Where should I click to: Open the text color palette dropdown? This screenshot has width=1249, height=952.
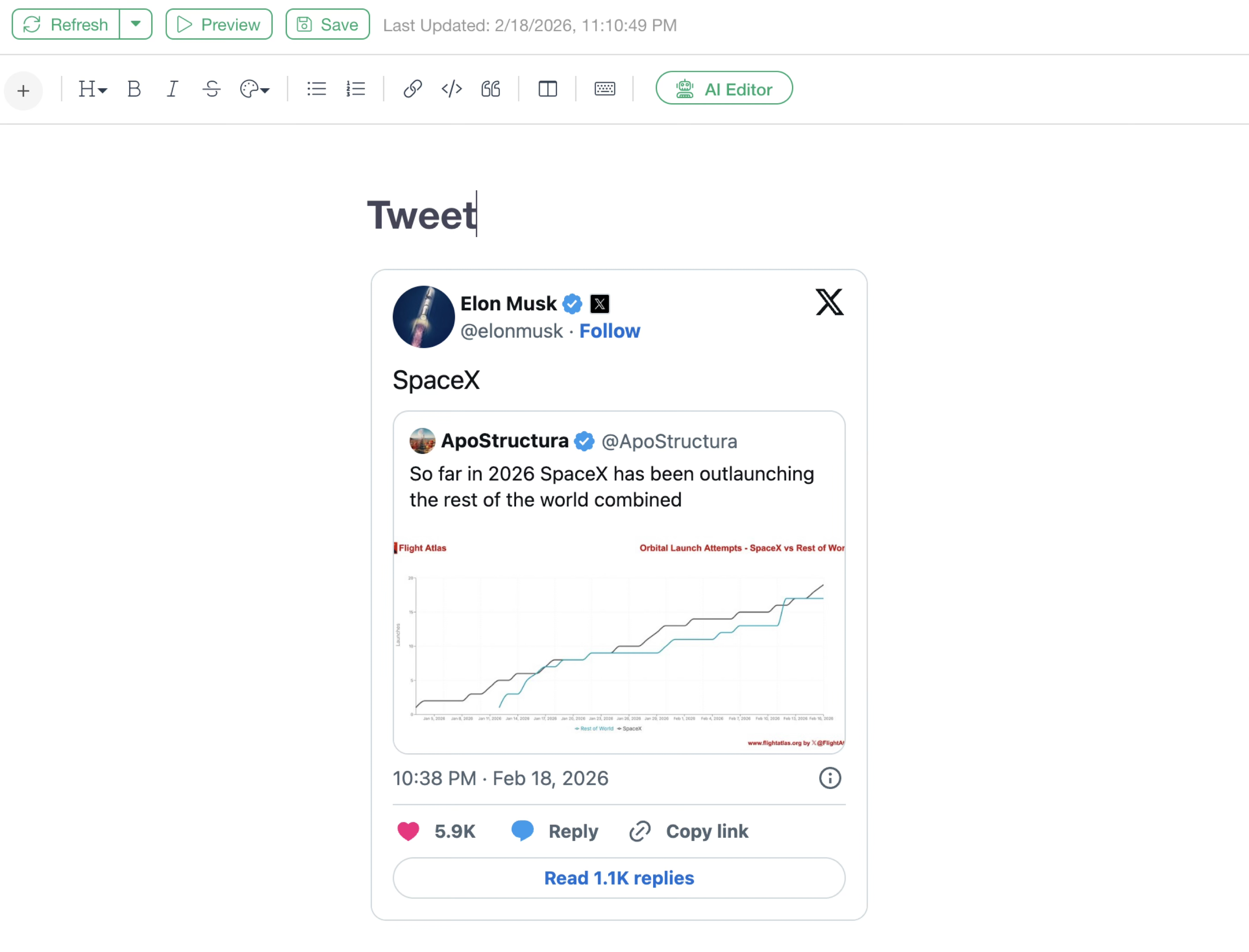coord(254,89)
